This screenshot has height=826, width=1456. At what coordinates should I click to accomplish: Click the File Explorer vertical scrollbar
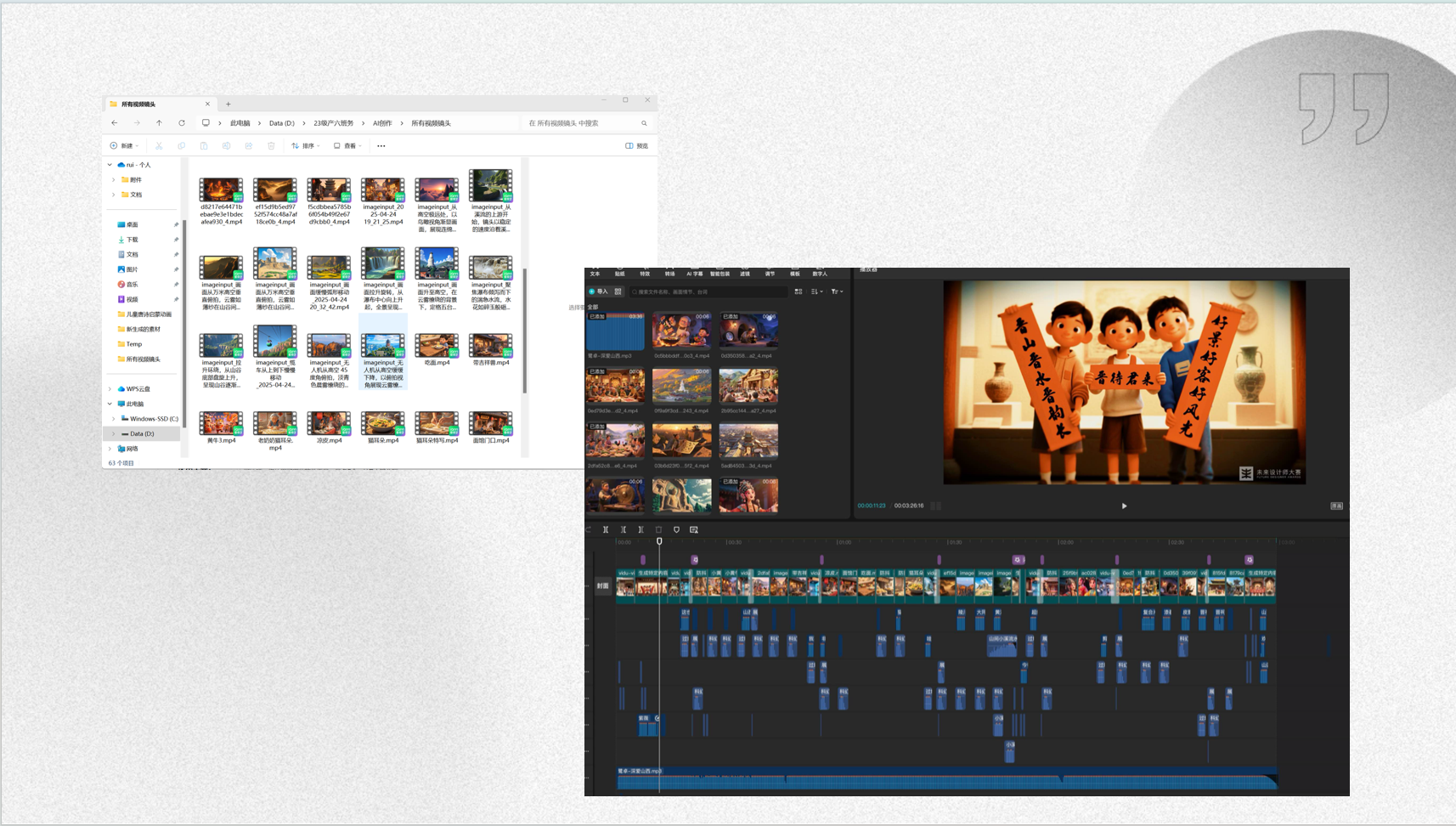pyautogui.click(x=525, y=330)
